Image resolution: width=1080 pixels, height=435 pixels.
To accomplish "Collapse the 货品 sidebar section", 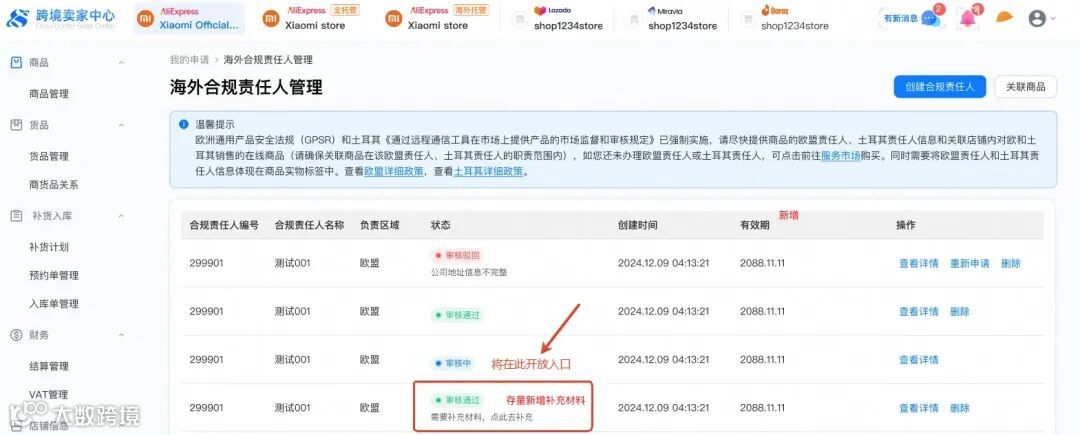I will tap(121, 125).
